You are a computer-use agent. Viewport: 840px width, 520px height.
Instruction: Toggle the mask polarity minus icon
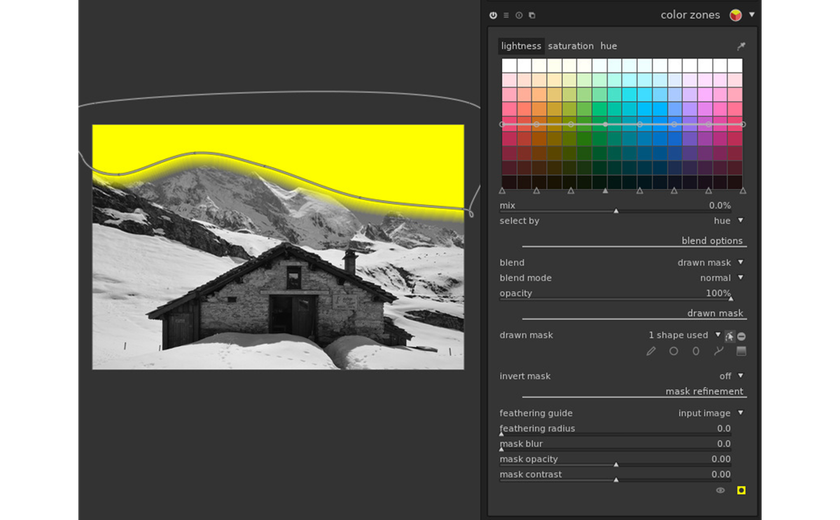pos(741,336)
